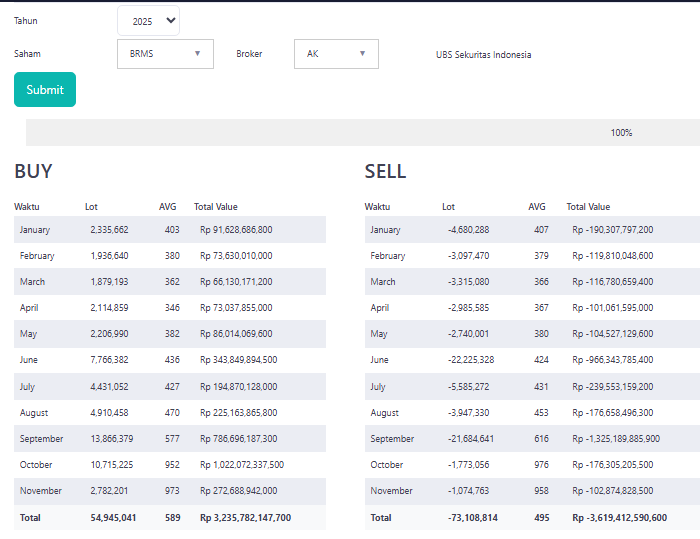Click the BUY total value Rp 3,235,782,147,700

tap(245, 518)
